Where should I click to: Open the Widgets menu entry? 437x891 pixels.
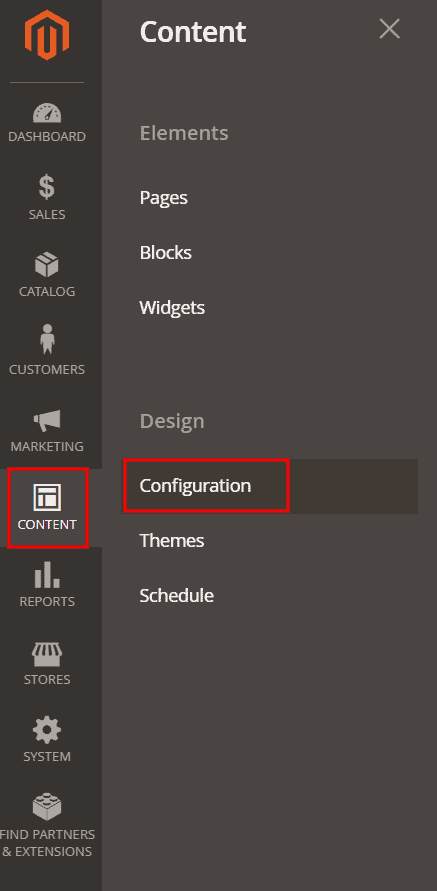(x=172, y=307)
